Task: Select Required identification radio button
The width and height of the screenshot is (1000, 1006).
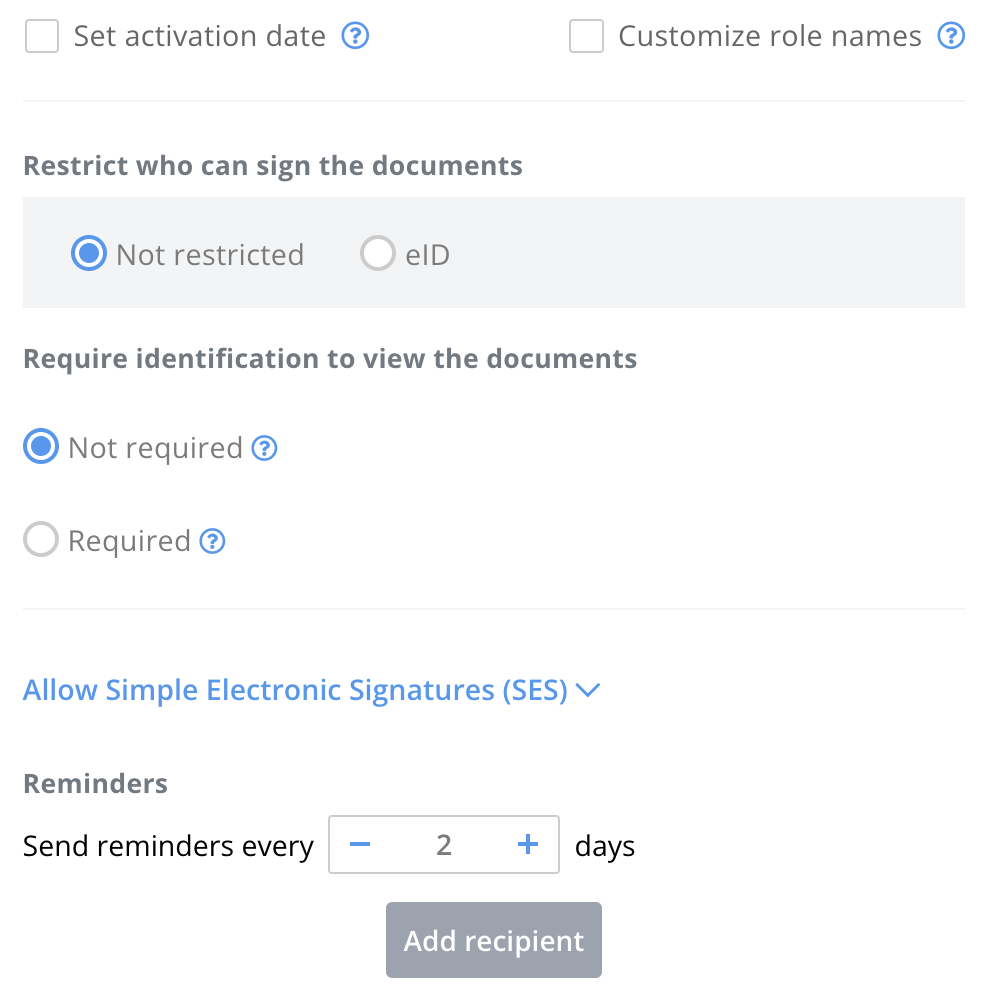Action: [41, 539]
